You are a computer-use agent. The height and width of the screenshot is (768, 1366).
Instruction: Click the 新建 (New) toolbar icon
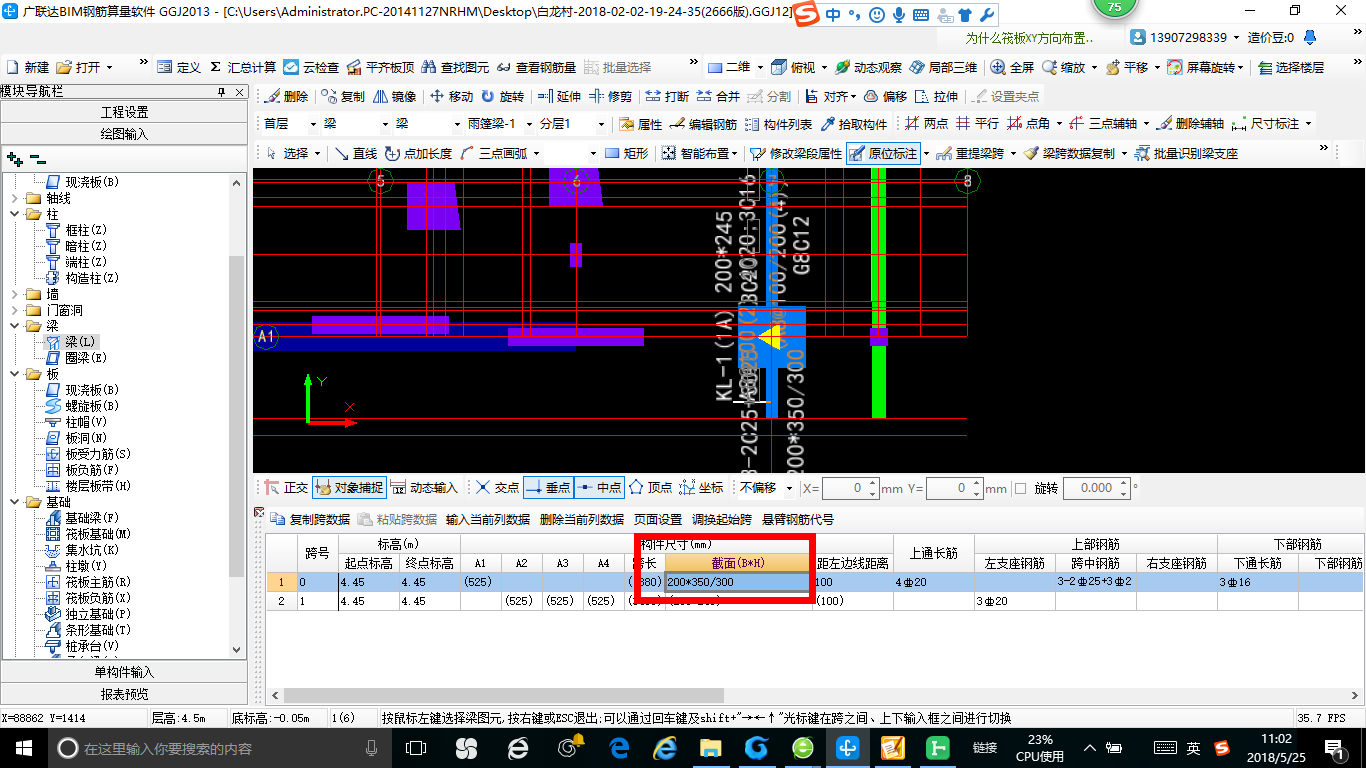coord(28,67)
